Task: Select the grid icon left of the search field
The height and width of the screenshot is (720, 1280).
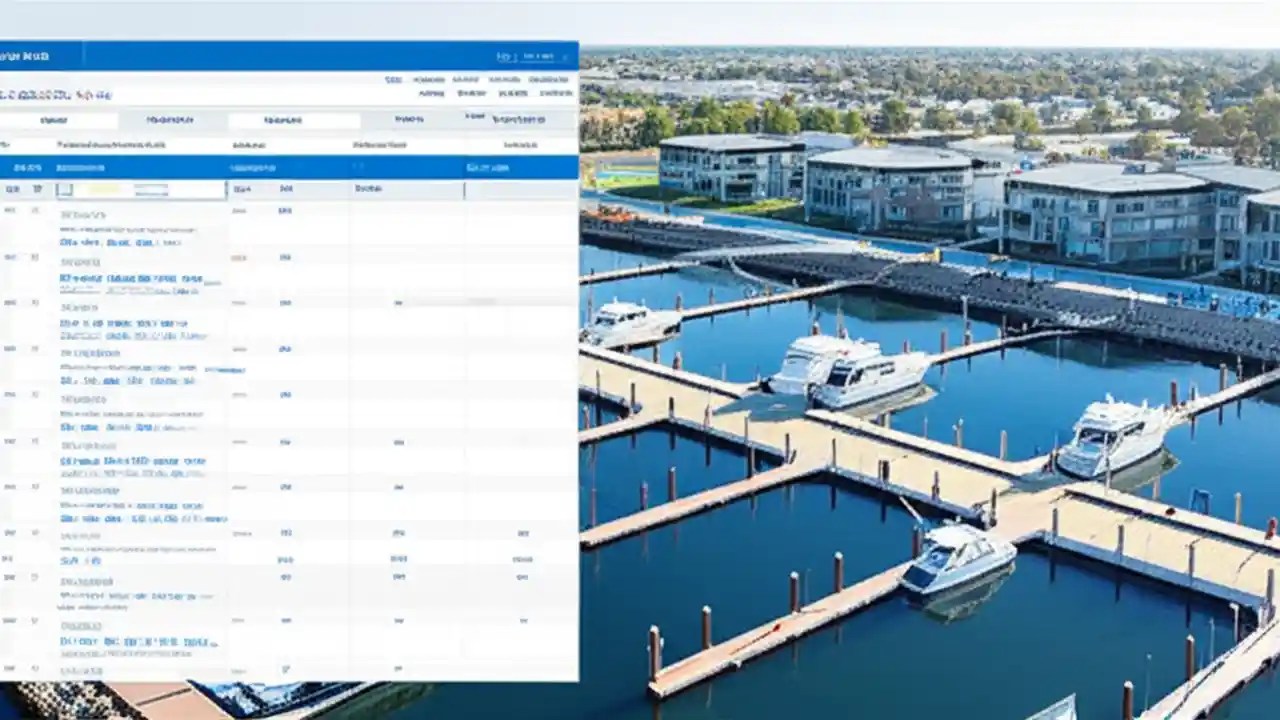Action: (13, 188)
